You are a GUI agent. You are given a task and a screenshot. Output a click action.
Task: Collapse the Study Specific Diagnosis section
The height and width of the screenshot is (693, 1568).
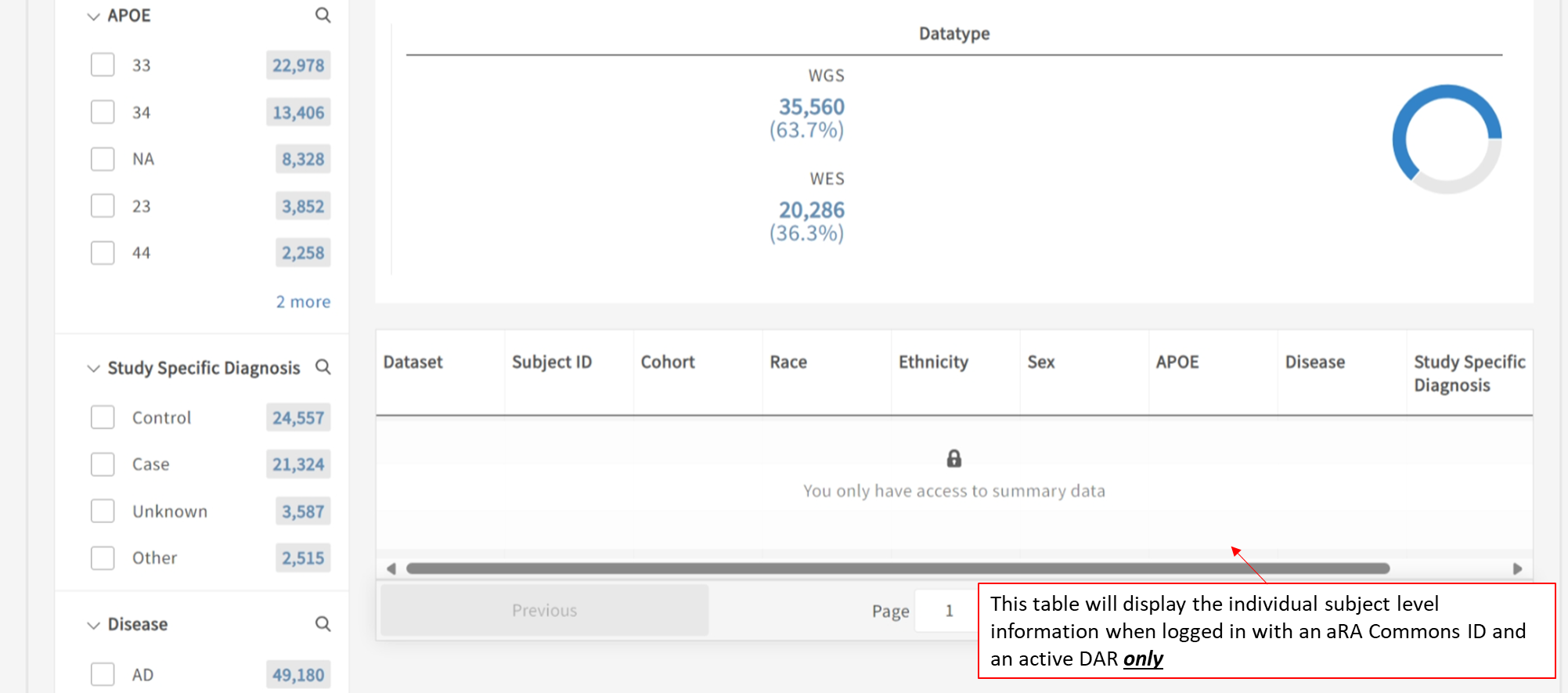point(93,368)
